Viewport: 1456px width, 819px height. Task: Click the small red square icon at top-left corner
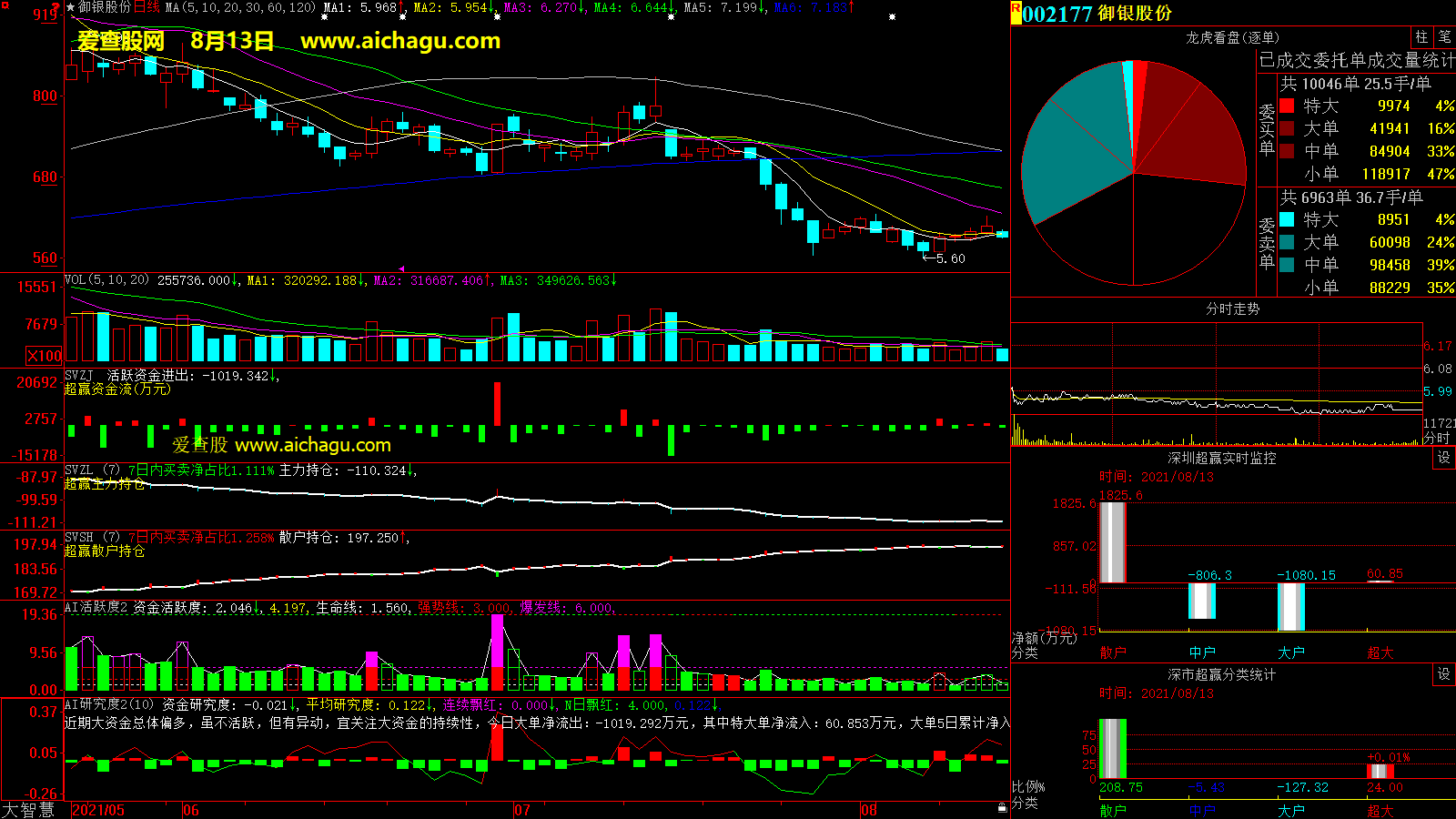(x=5, y=5)
